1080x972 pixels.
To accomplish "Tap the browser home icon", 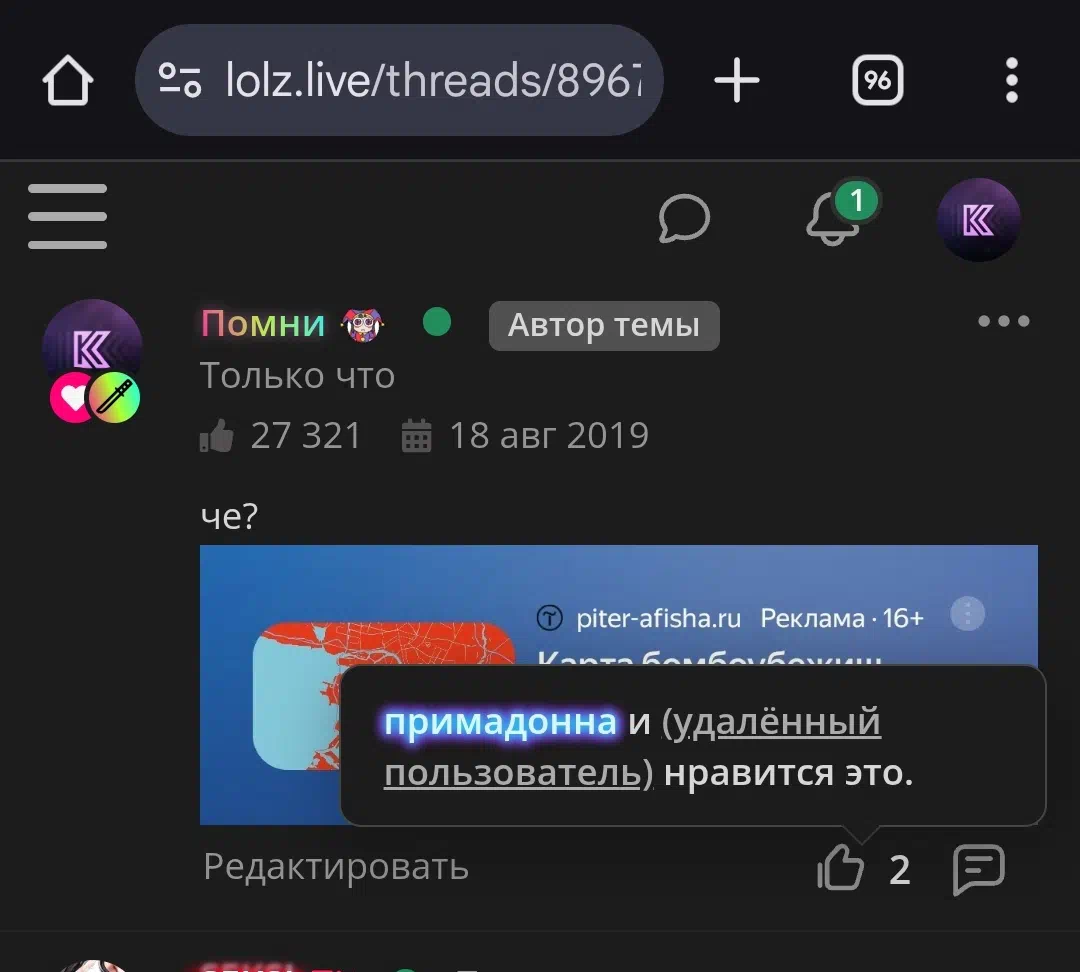I will [68, 81].
